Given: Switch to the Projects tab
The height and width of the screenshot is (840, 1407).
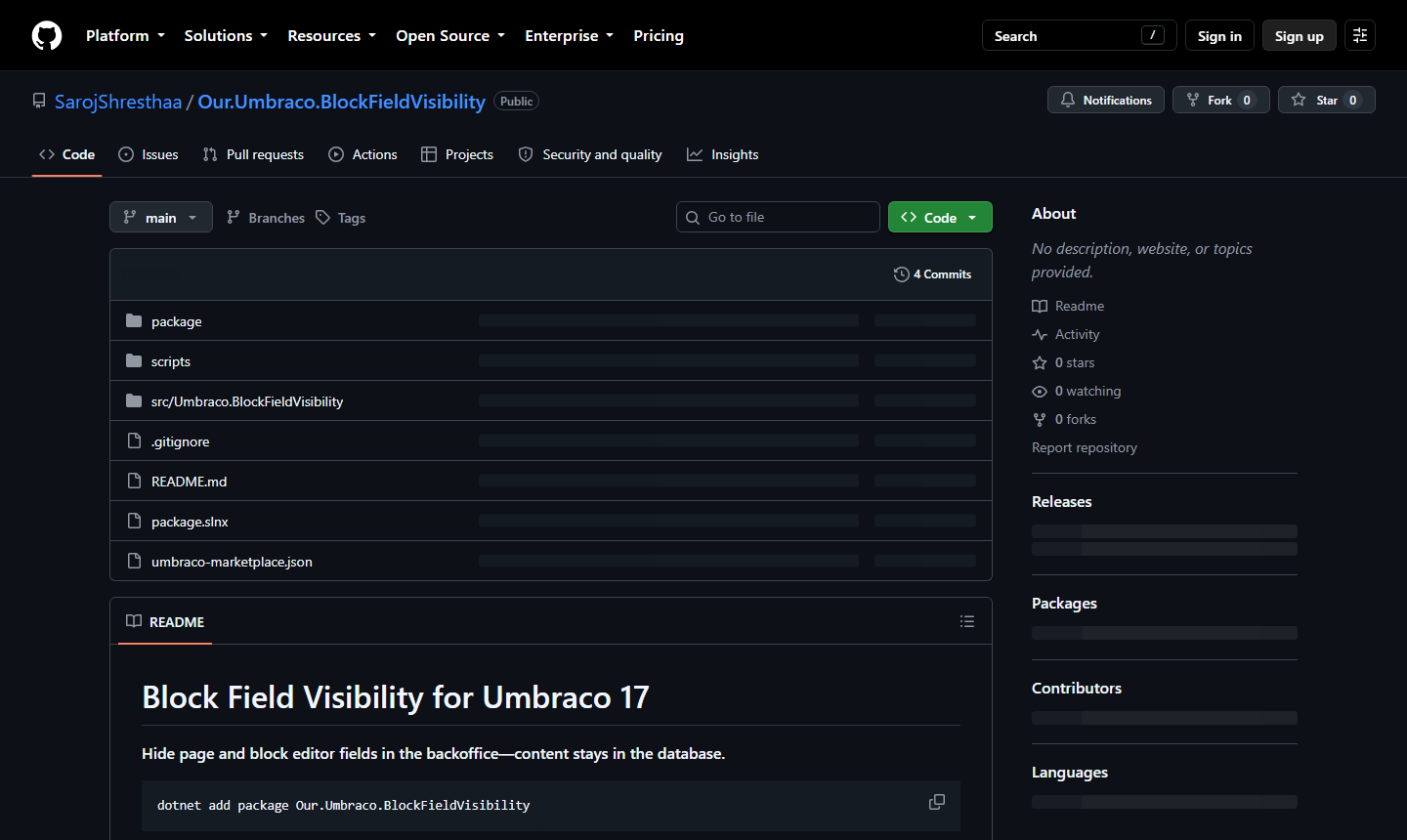Looking at the screenshot, I should [x=457, y=154].
